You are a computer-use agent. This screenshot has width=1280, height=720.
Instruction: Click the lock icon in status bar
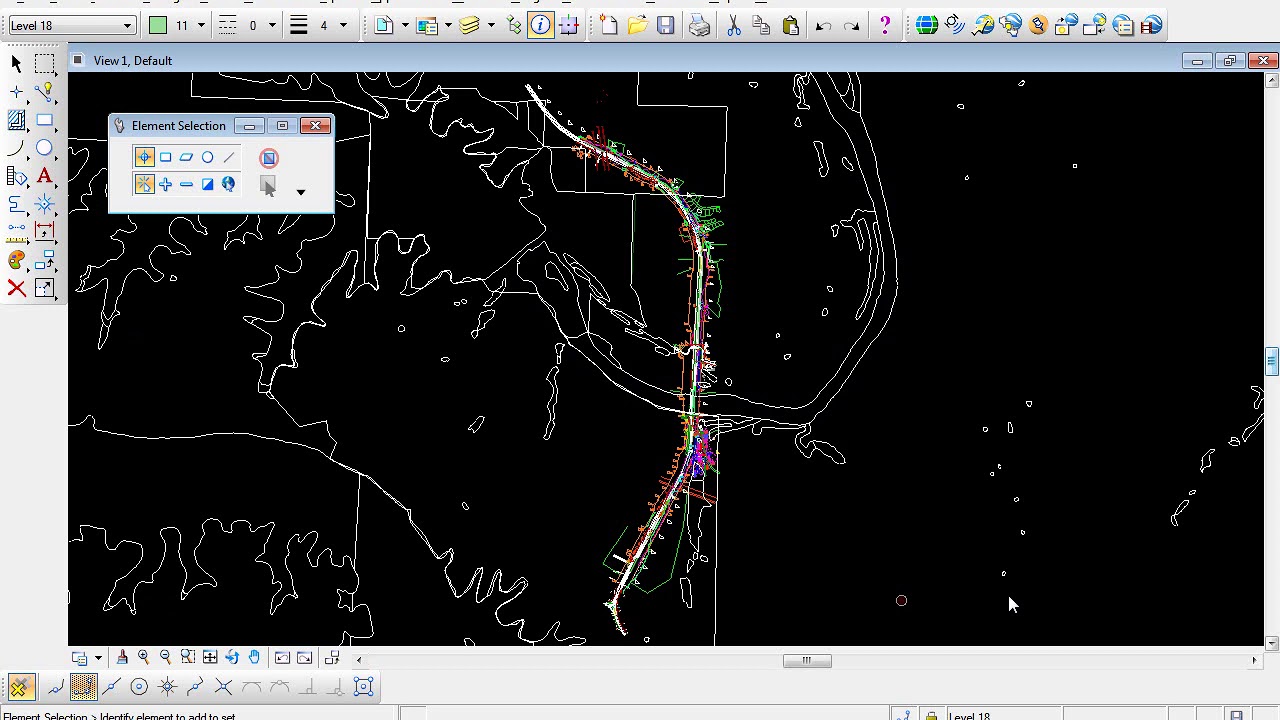coord(931,715)
